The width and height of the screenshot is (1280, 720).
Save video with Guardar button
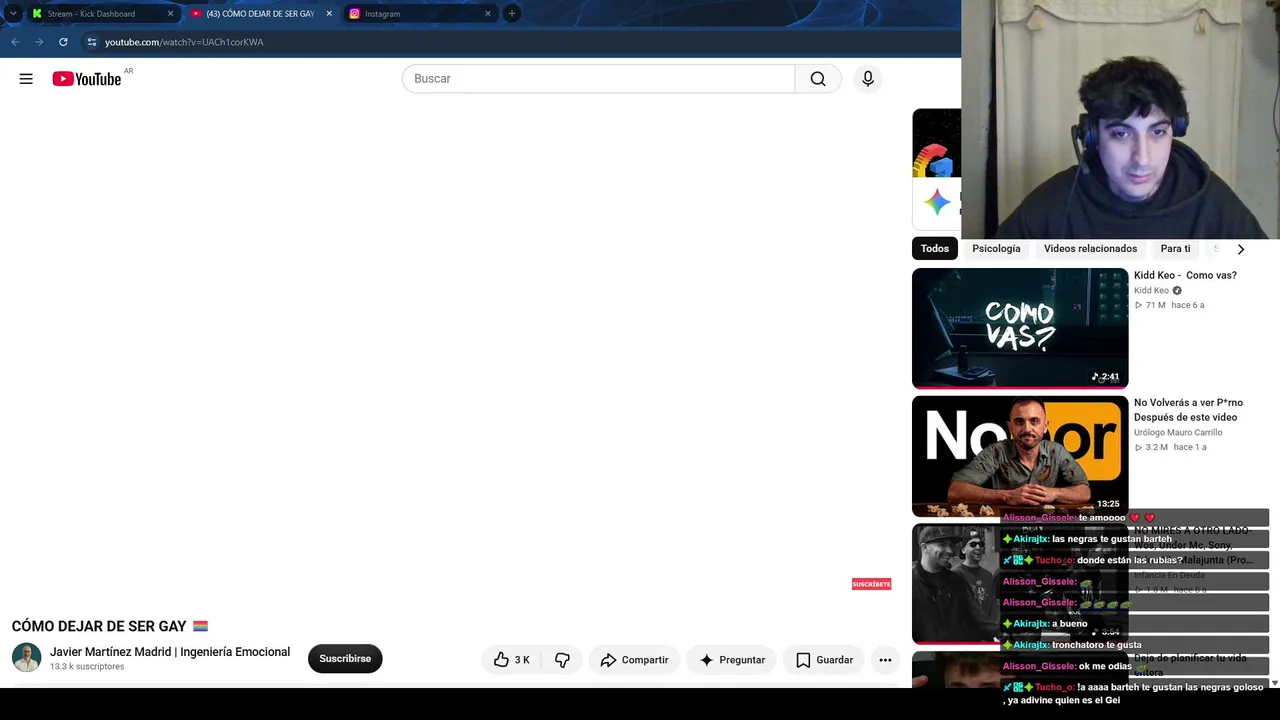[824, 660]
